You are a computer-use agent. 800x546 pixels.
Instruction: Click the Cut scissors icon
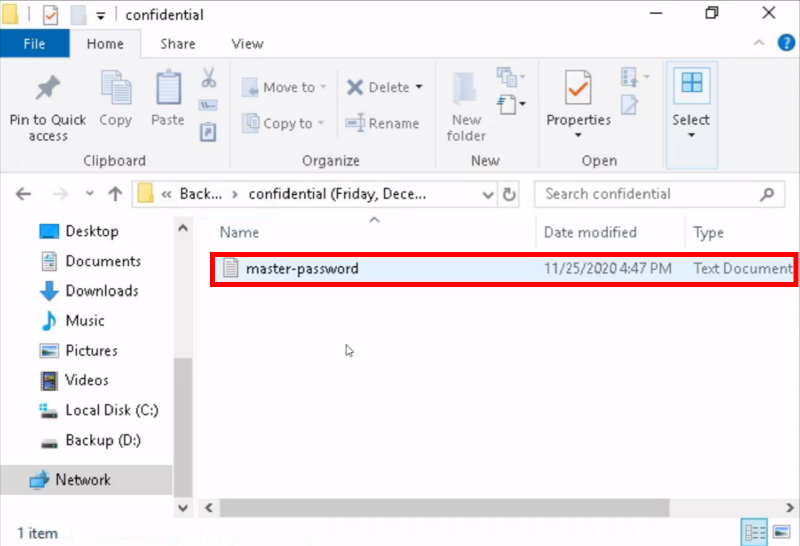pos(209,77)
